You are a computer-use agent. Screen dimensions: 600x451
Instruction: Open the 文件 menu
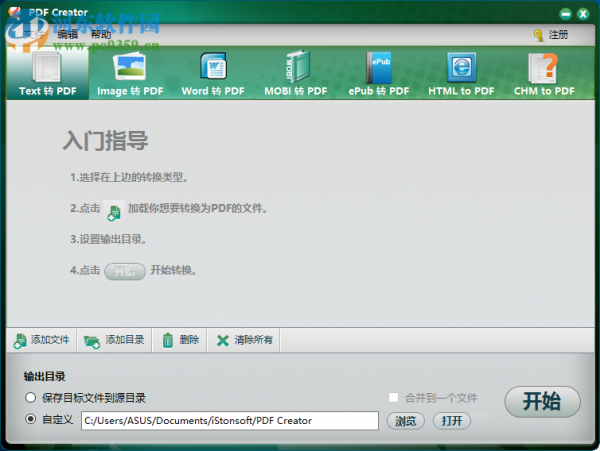[x=34, y=34]
